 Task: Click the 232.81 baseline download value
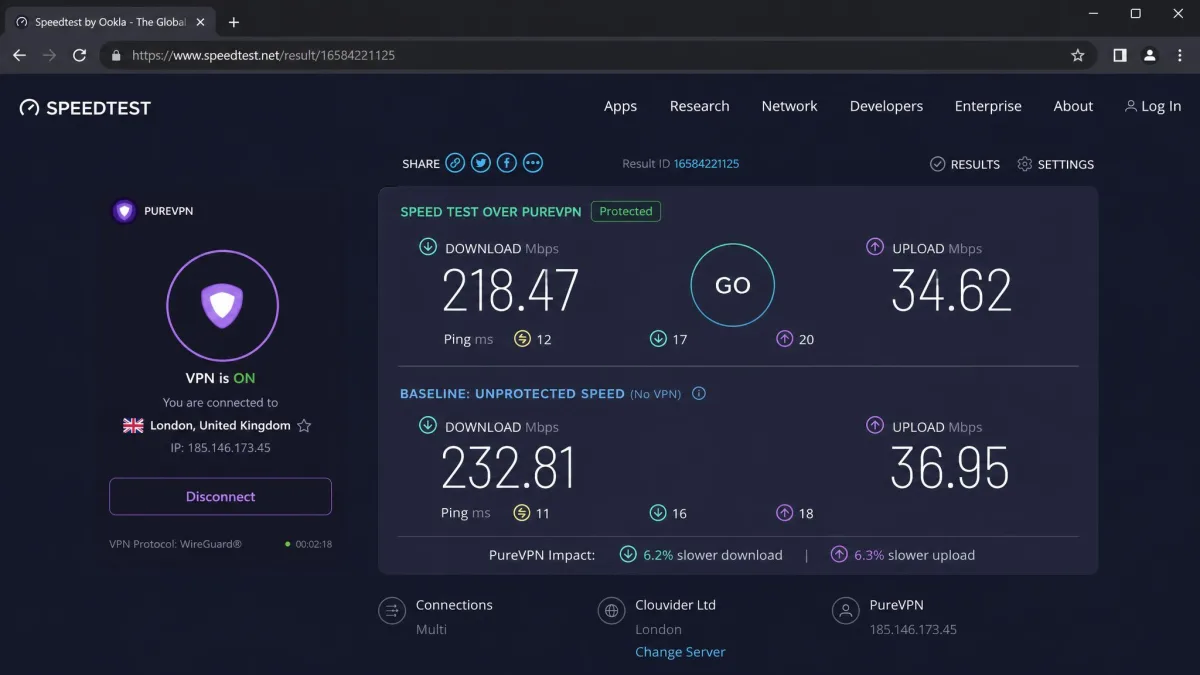pyautogui.click(x=509, y=468)
